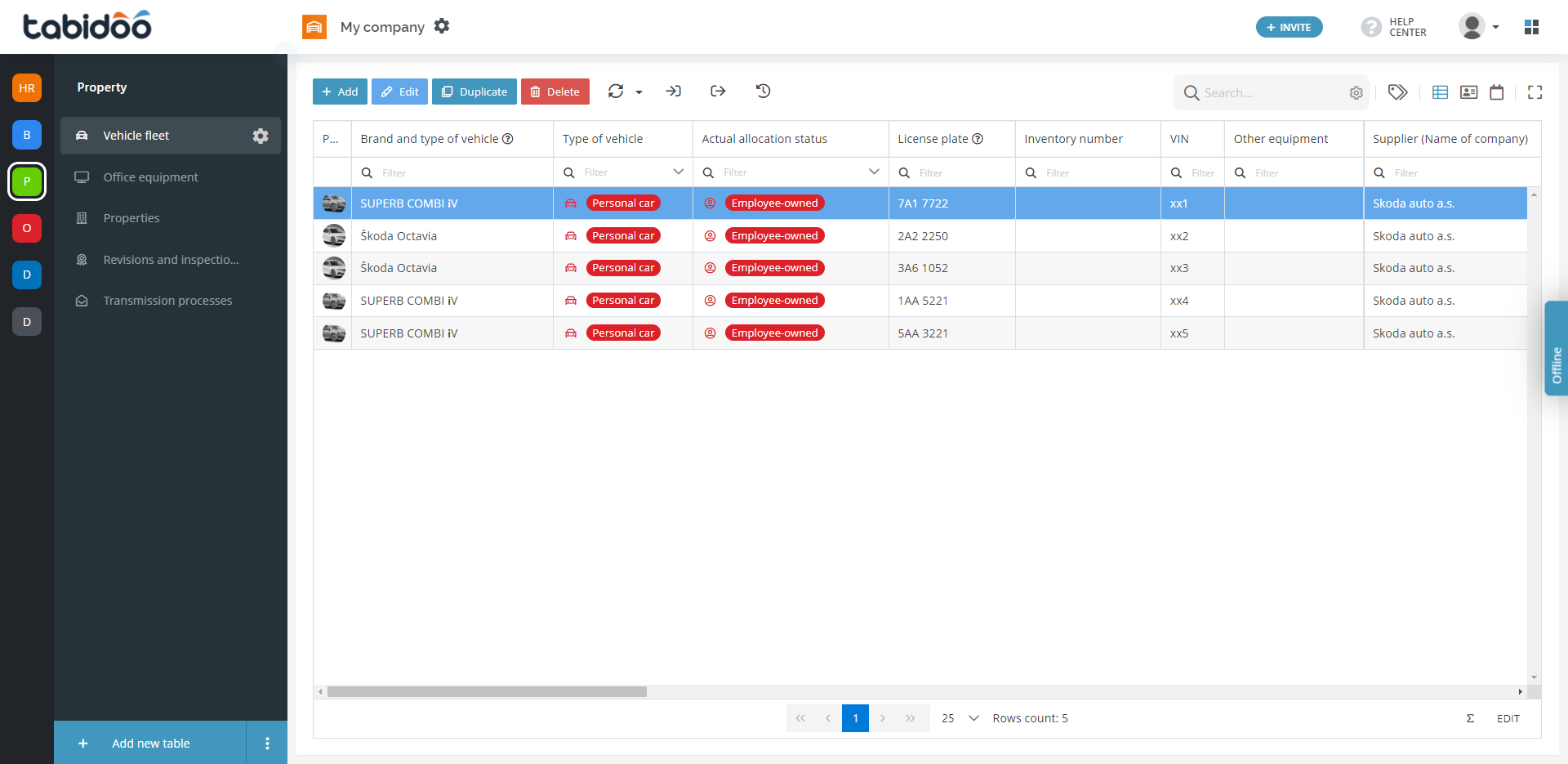Click the tabidoo logo
The image size is (1568, 764).
(87, 26)
